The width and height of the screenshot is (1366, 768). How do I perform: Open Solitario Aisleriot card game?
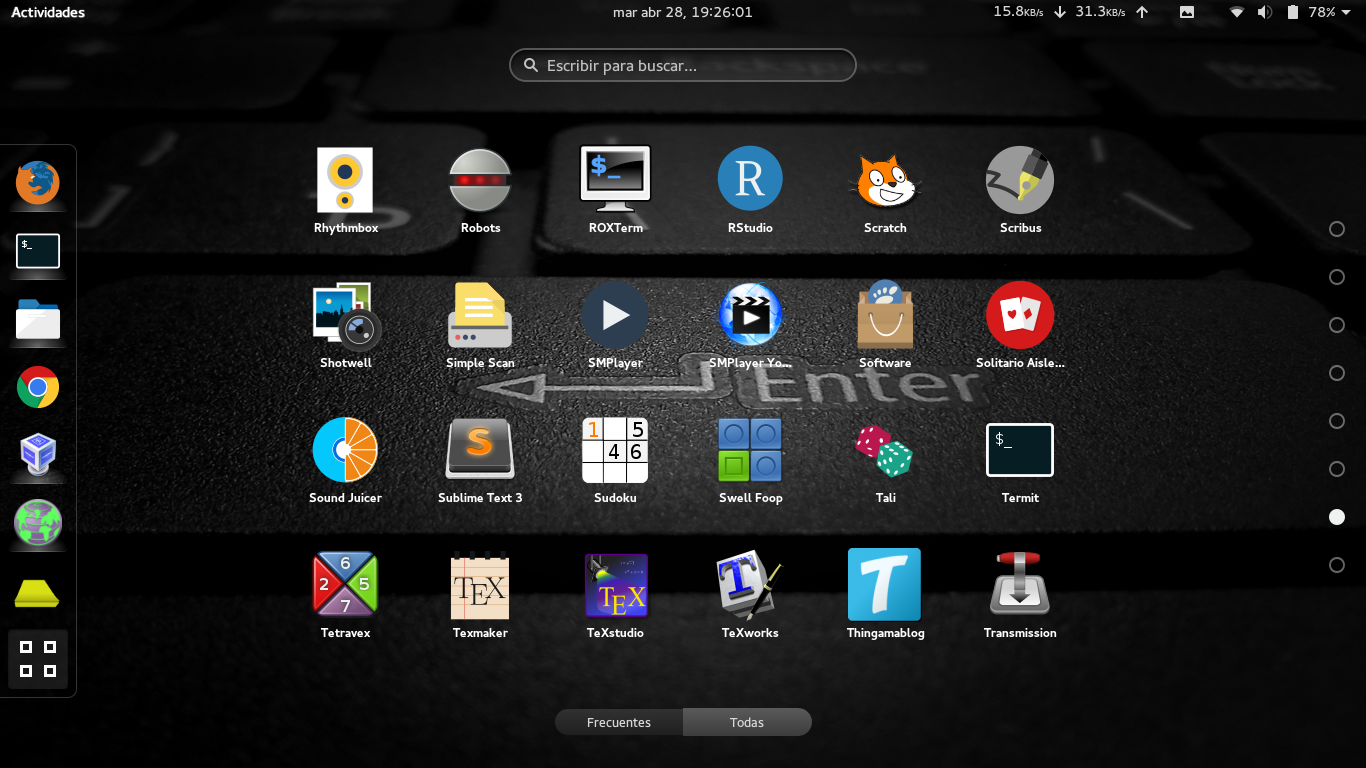point(1020,315)
